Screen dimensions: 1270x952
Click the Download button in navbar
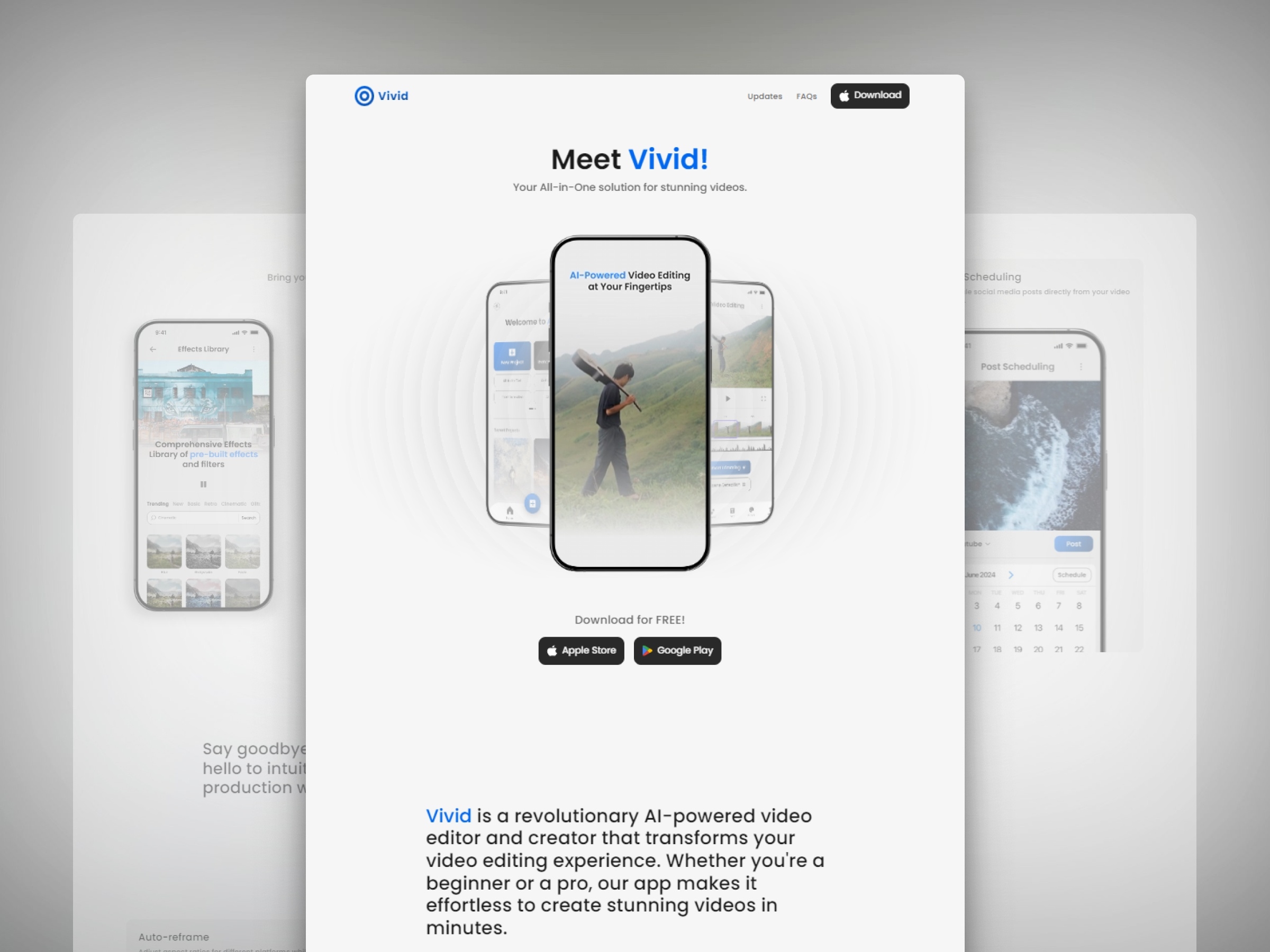pos(870,95)
